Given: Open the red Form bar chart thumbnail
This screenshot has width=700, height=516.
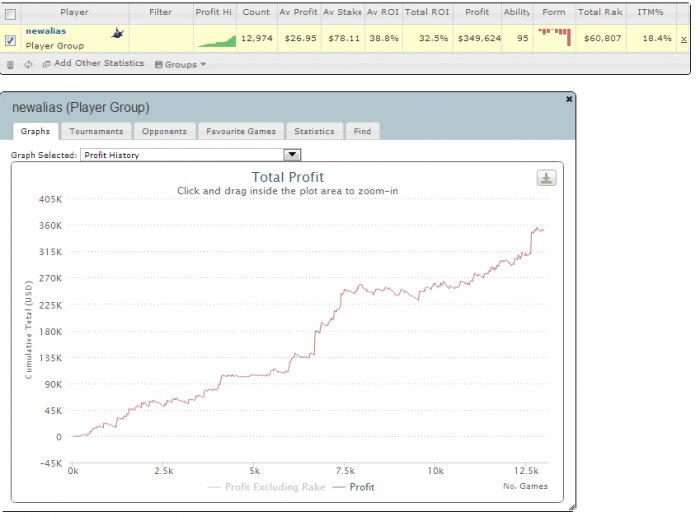Looking at the screenshot, I should point(554,37).
